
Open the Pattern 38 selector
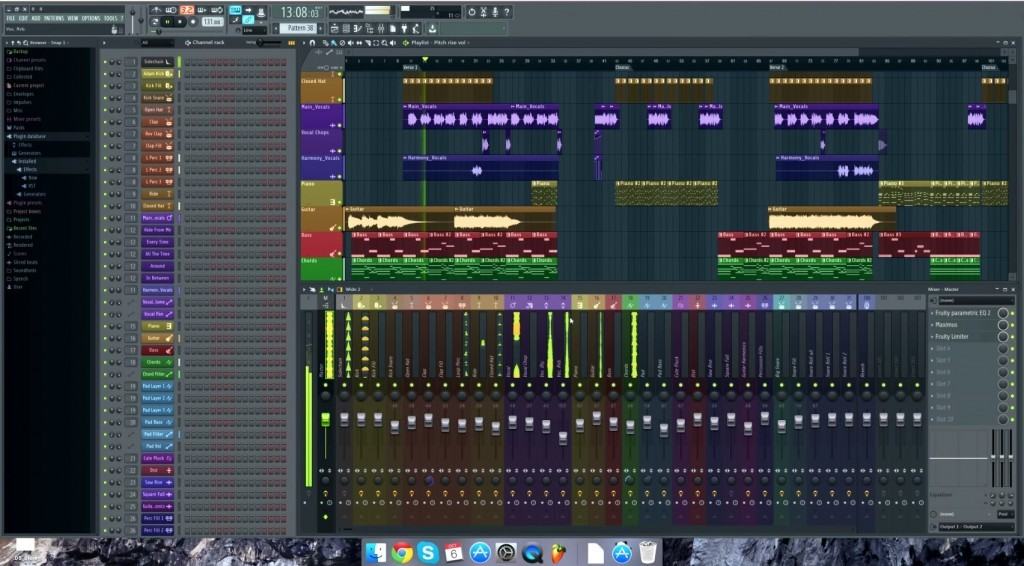[x=298, y=28]
